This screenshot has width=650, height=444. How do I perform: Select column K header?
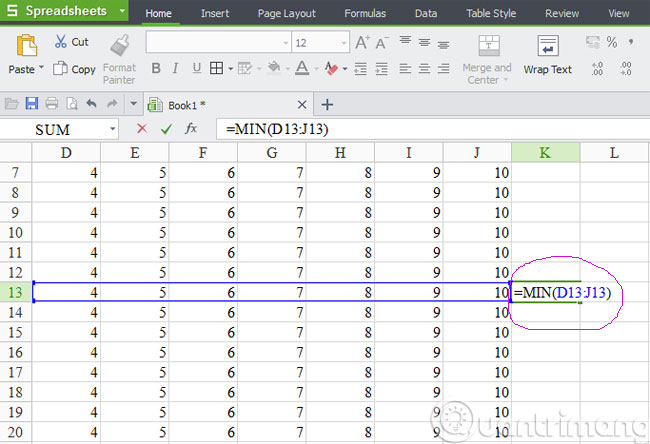pos(546,153)
